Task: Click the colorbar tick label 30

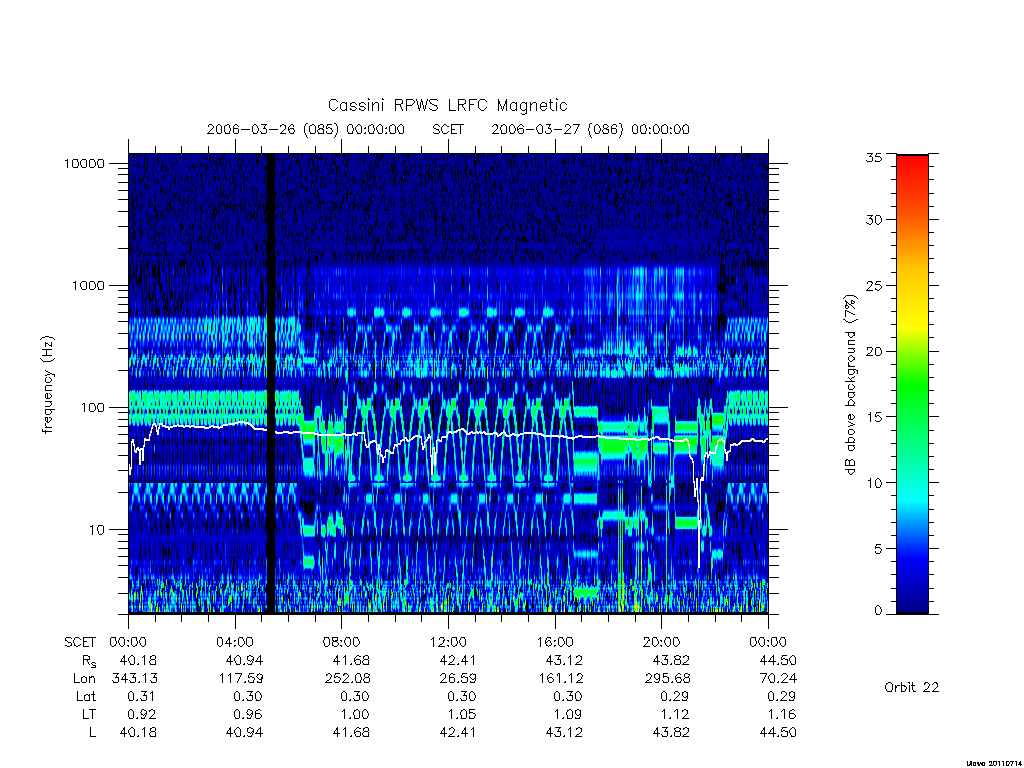Action: click(x=874, y=220)
